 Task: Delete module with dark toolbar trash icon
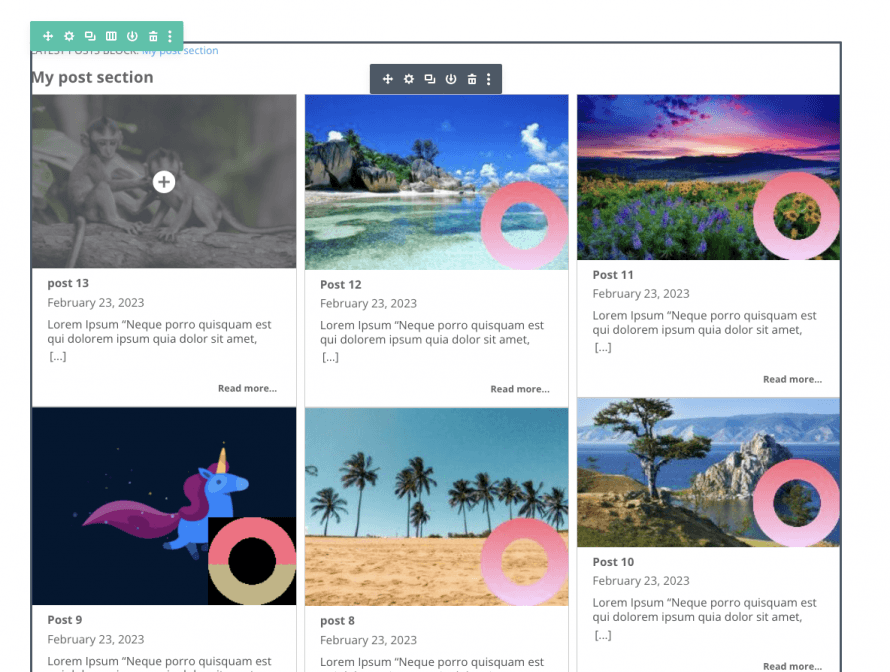pos(472,79)
